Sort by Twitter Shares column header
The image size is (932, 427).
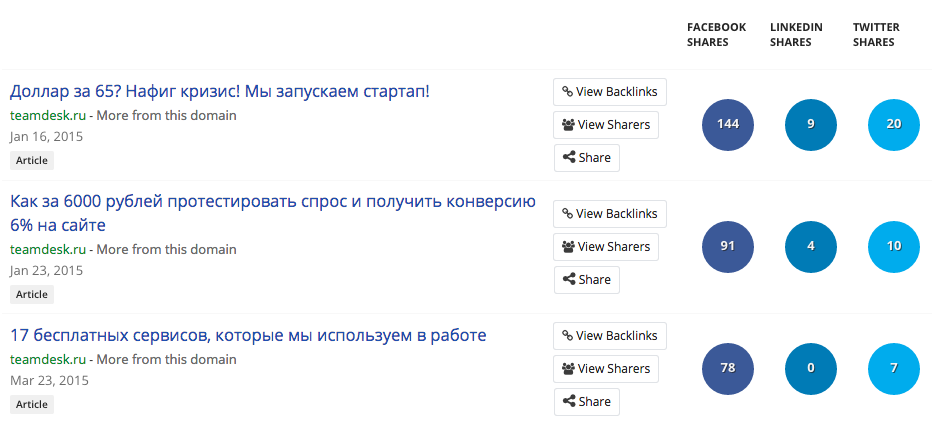coord(877,35)
